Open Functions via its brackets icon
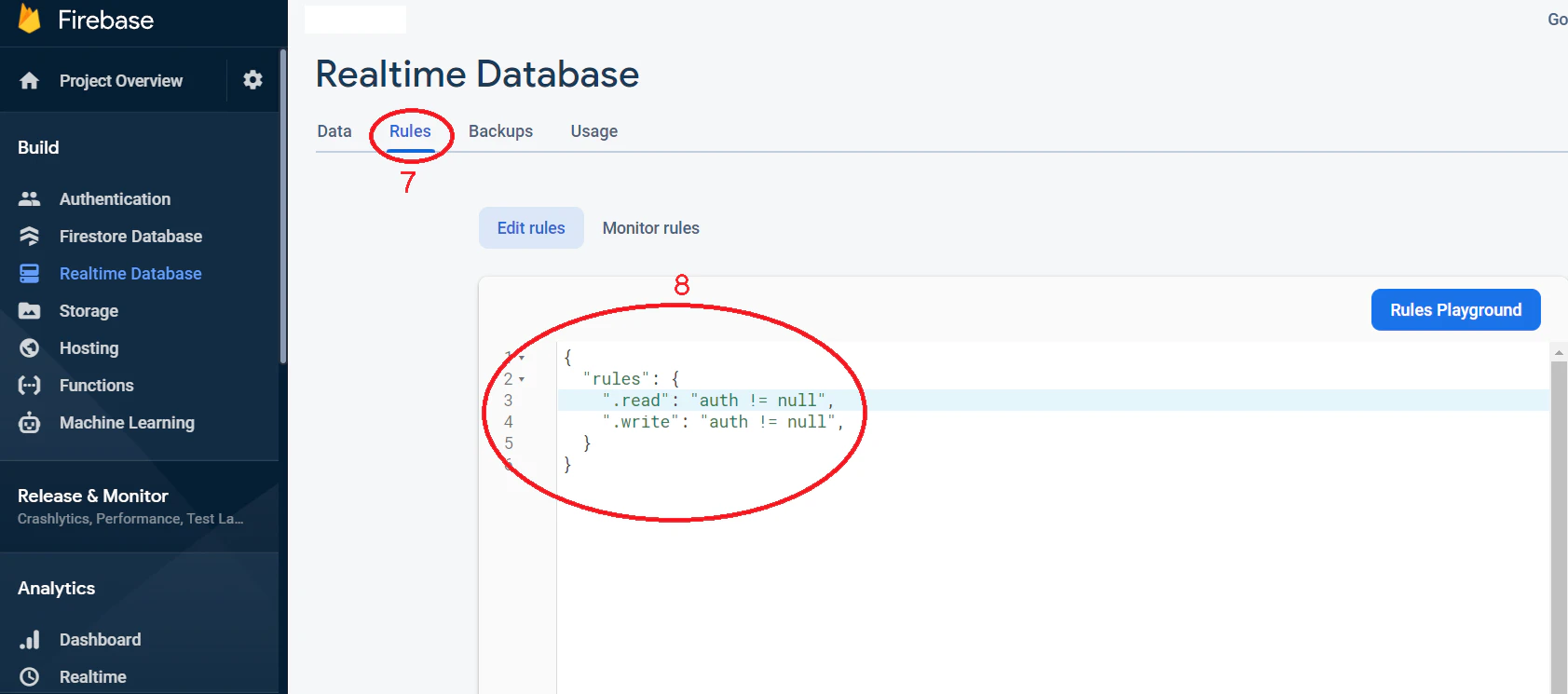1568x694 pixels. point(30,385)
